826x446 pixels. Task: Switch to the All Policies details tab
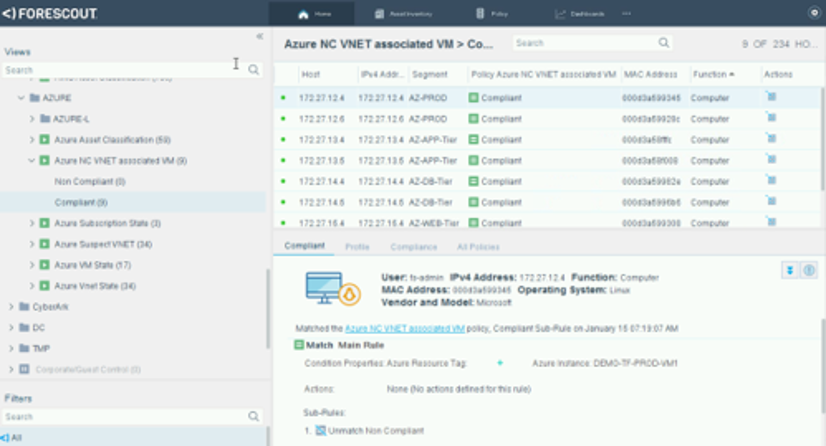[478, 246]
